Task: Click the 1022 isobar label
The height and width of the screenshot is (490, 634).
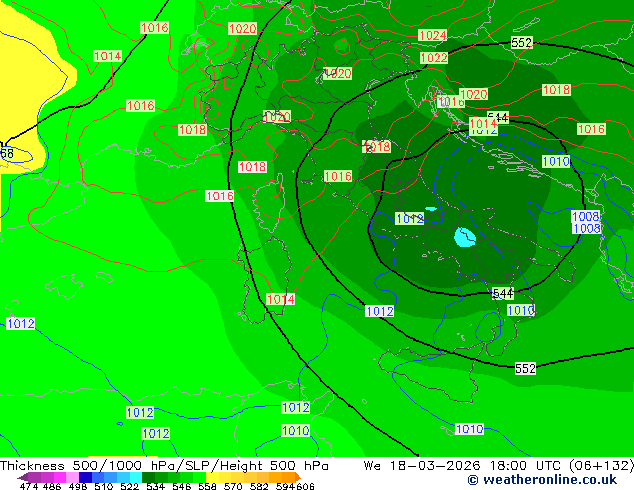Action: [x=434, y=58]
